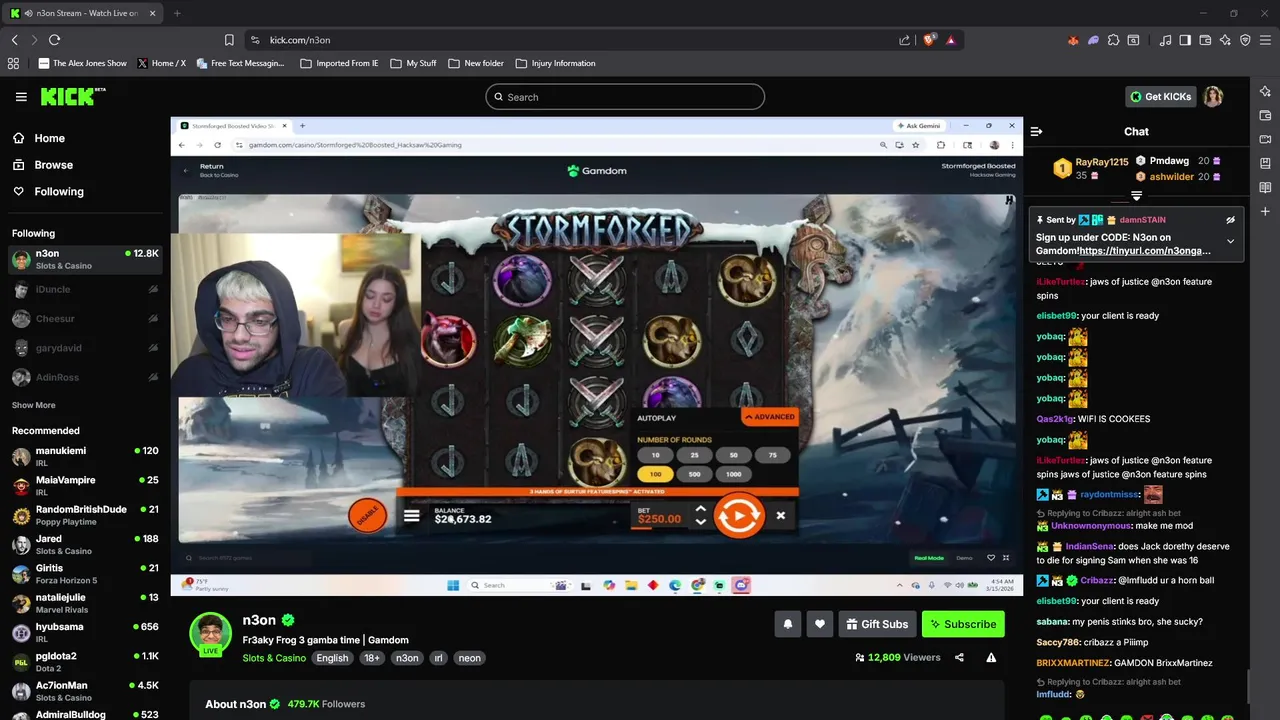
Task: Open the Gamdom tinyurl link in pinned message
Action: click(x=1145, y=251)
